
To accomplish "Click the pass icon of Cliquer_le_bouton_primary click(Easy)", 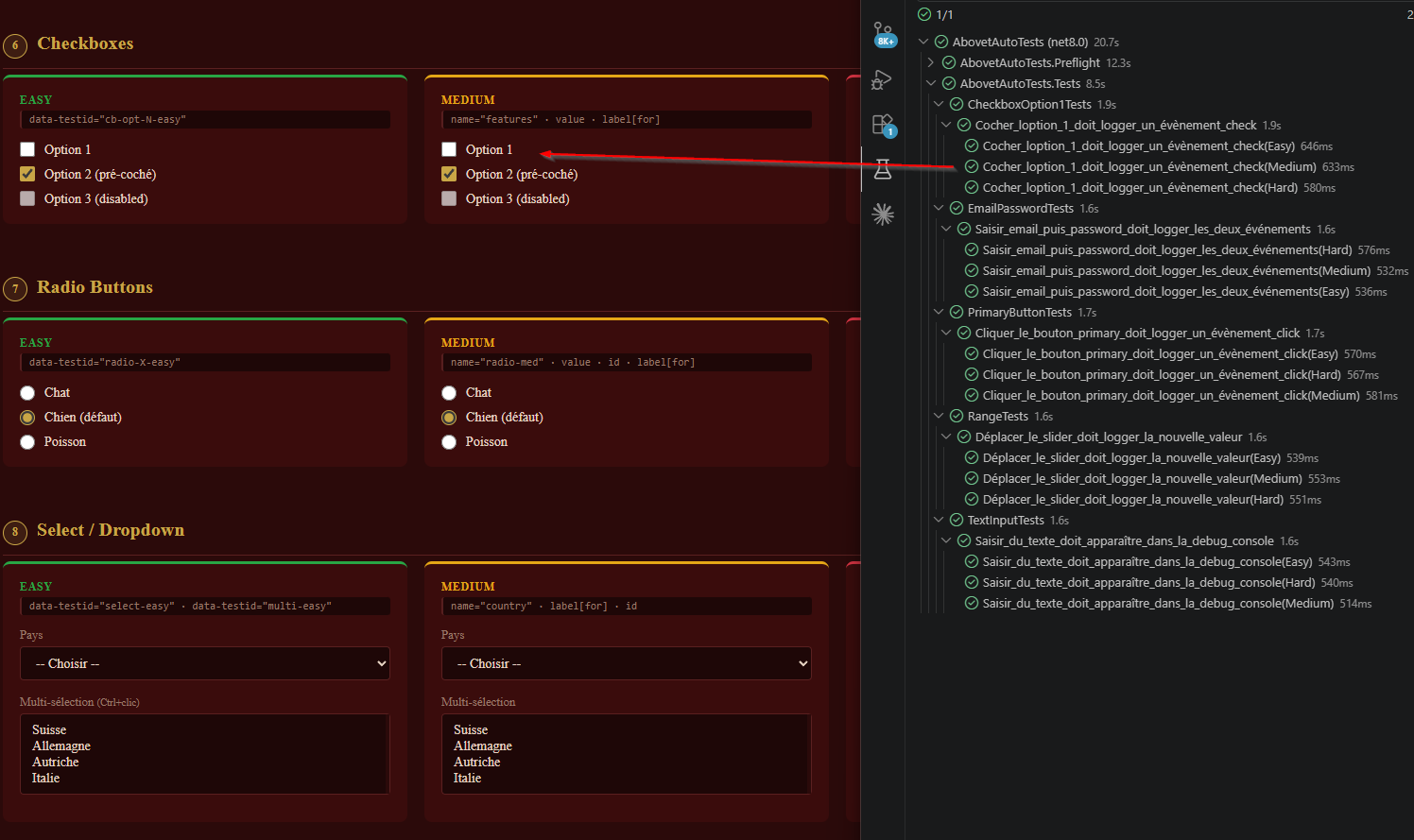I will pyautogui.click(x=972, y=353).
